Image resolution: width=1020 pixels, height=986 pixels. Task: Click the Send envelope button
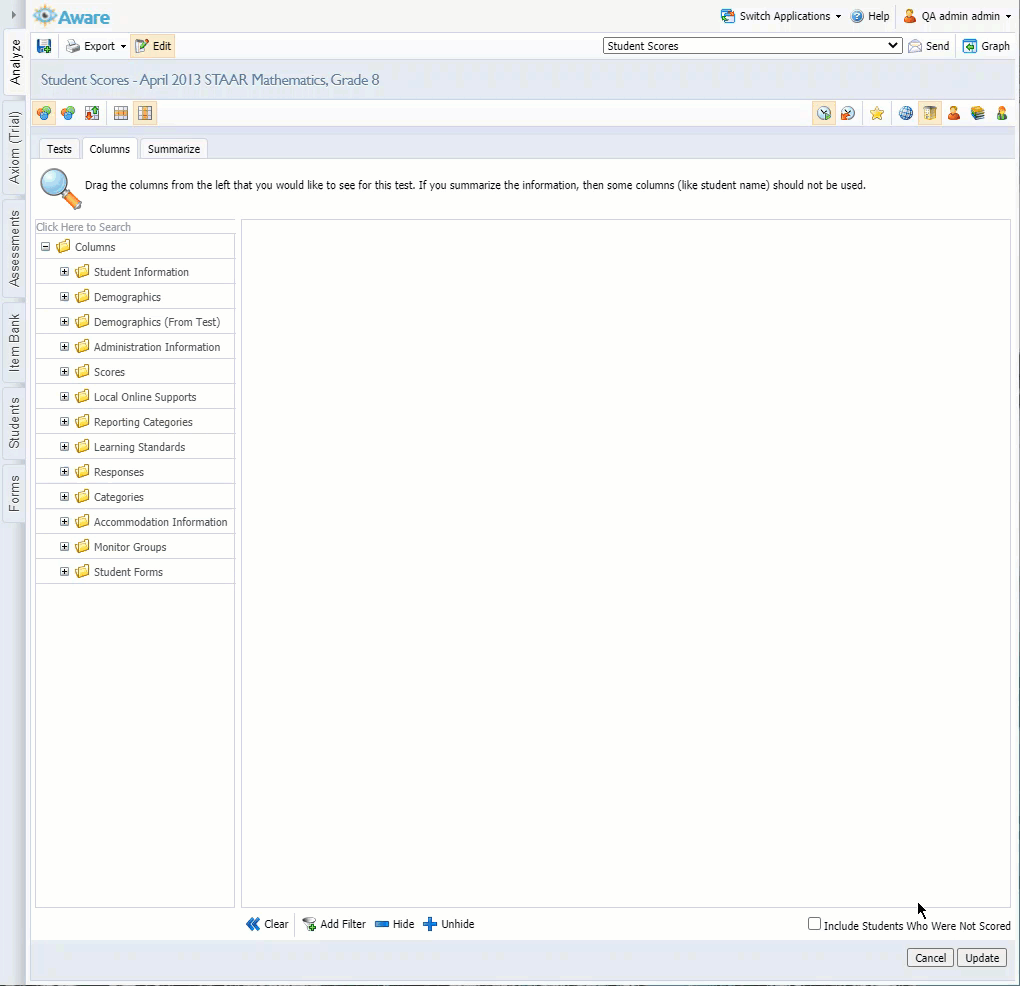(x=928, y=46)
